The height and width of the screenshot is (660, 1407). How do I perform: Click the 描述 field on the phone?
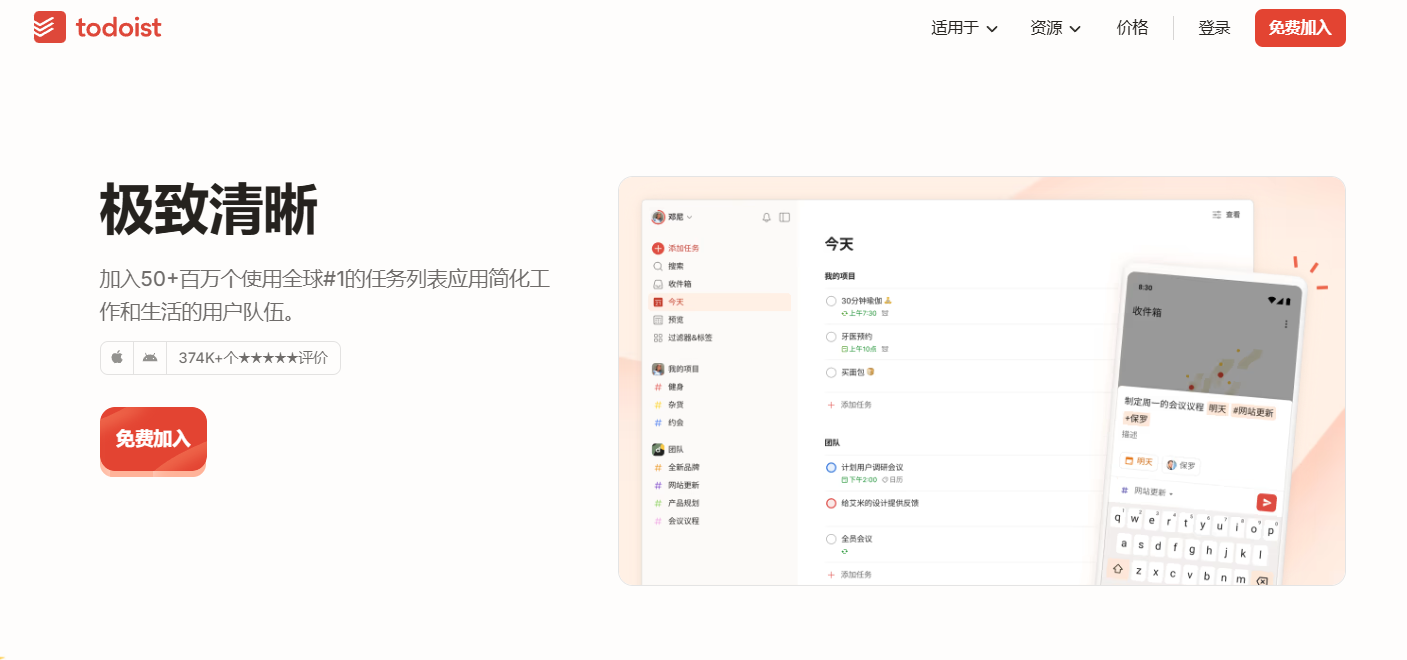click(1130, 434)
